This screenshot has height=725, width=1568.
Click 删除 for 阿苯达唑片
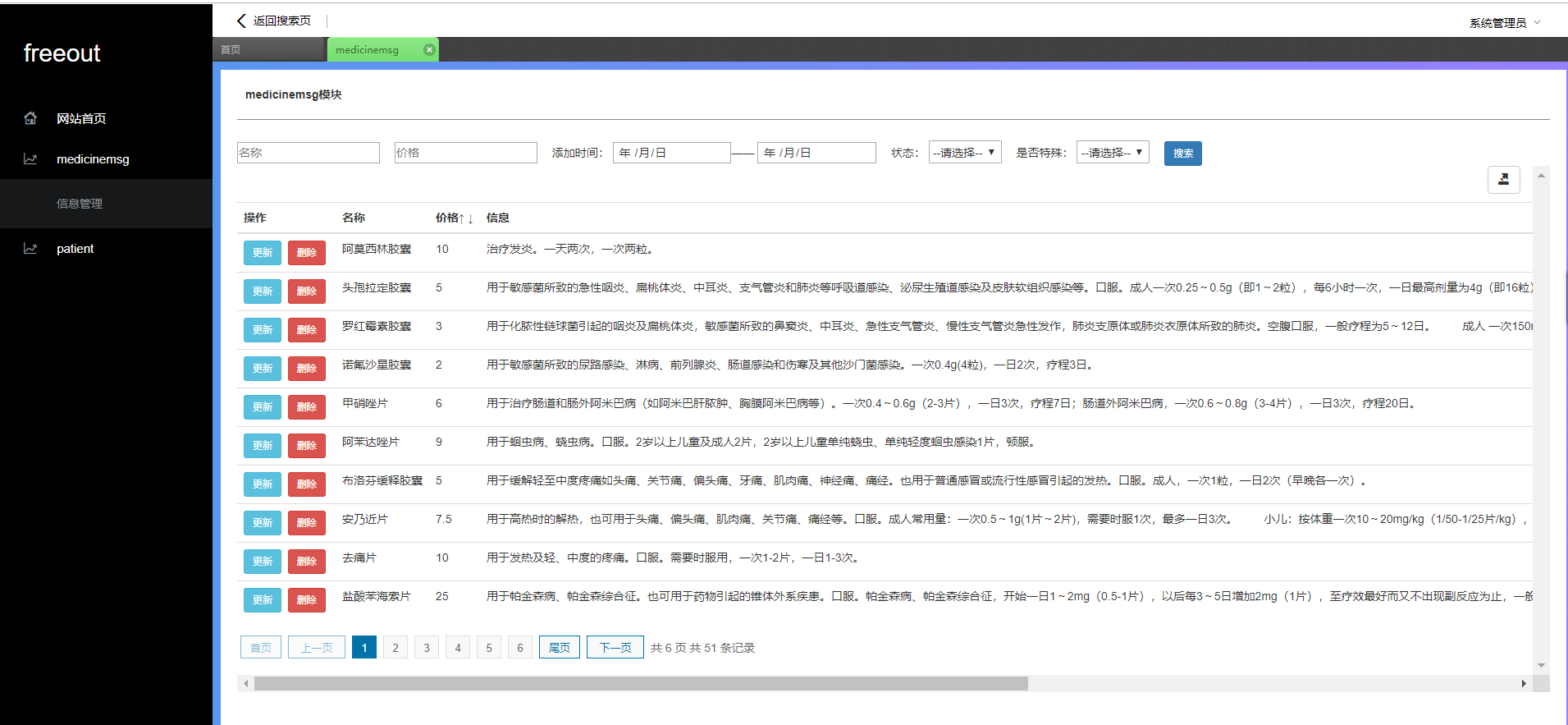click(x=307, y=446)
